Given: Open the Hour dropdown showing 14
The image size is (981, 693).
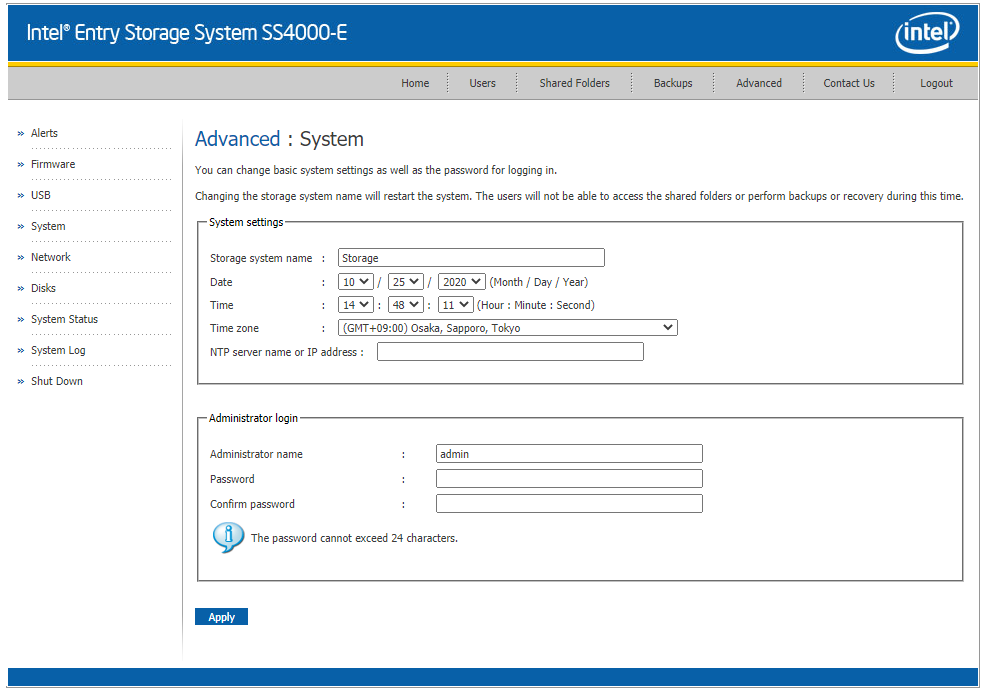Looking at the screenshot, I should pyautogui.click(x=355, y=305).
